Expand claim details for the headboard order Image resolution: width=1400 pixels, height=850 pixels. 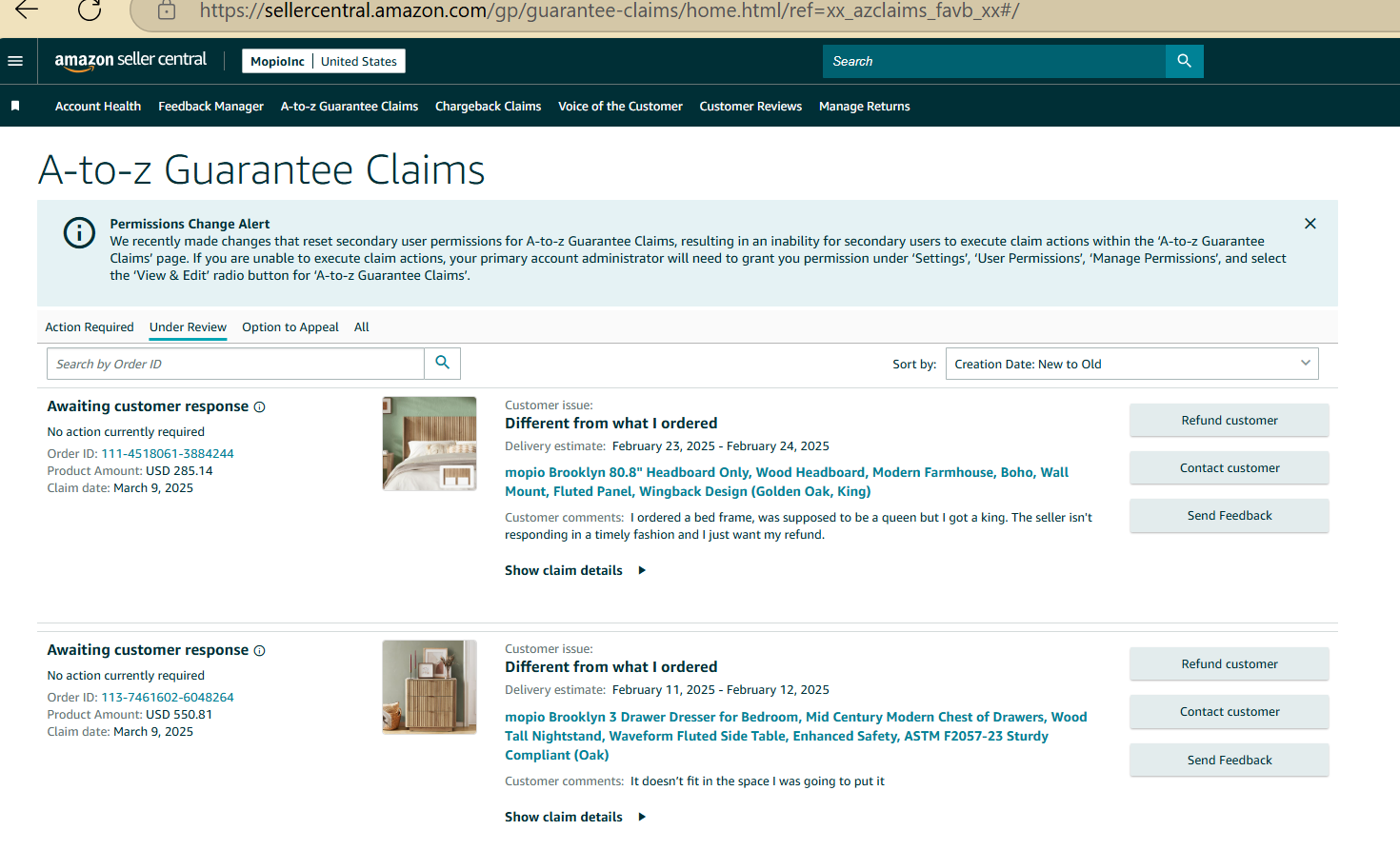coord(575,570)
